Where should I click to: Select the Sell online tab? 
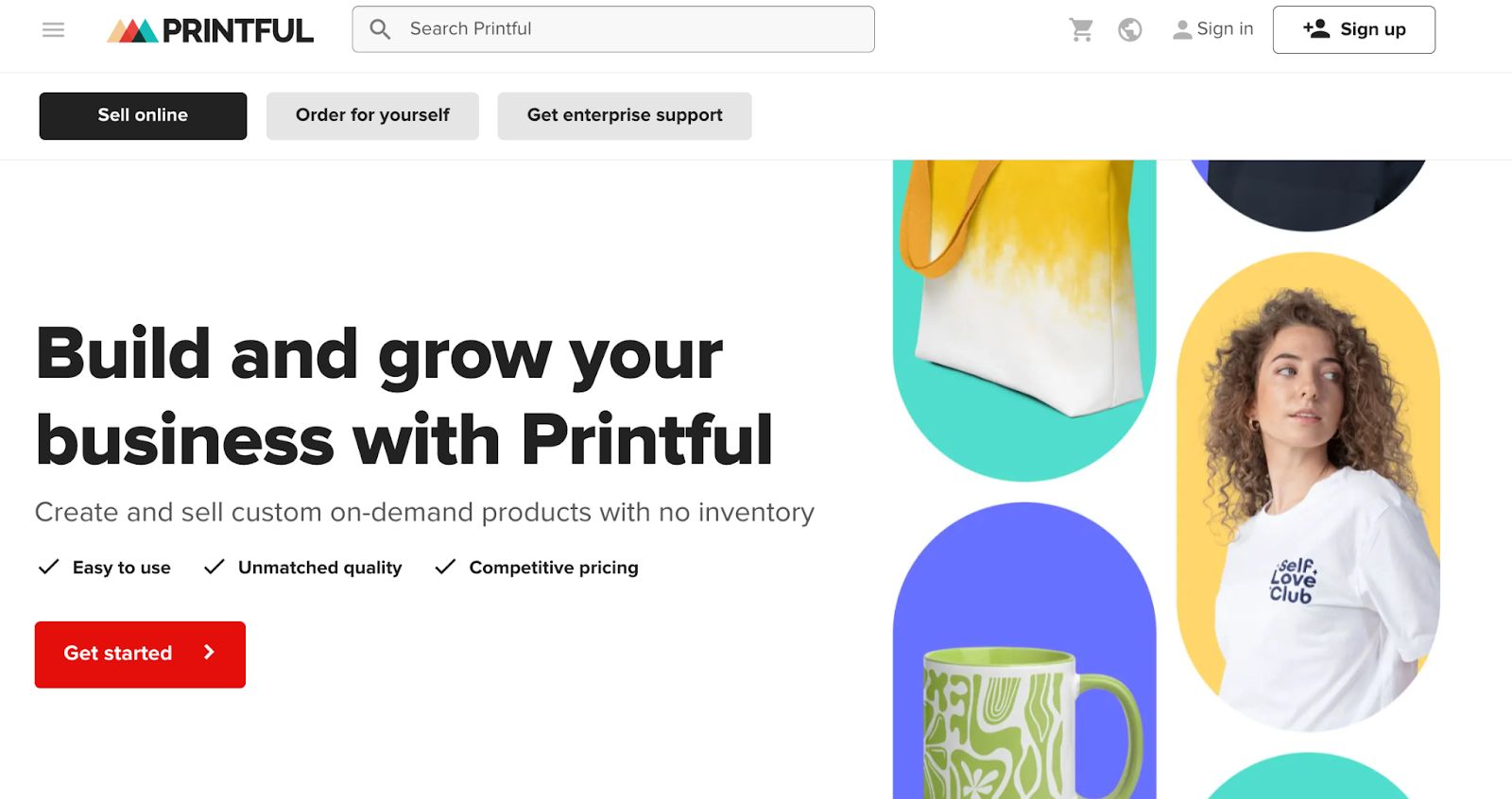143,116
